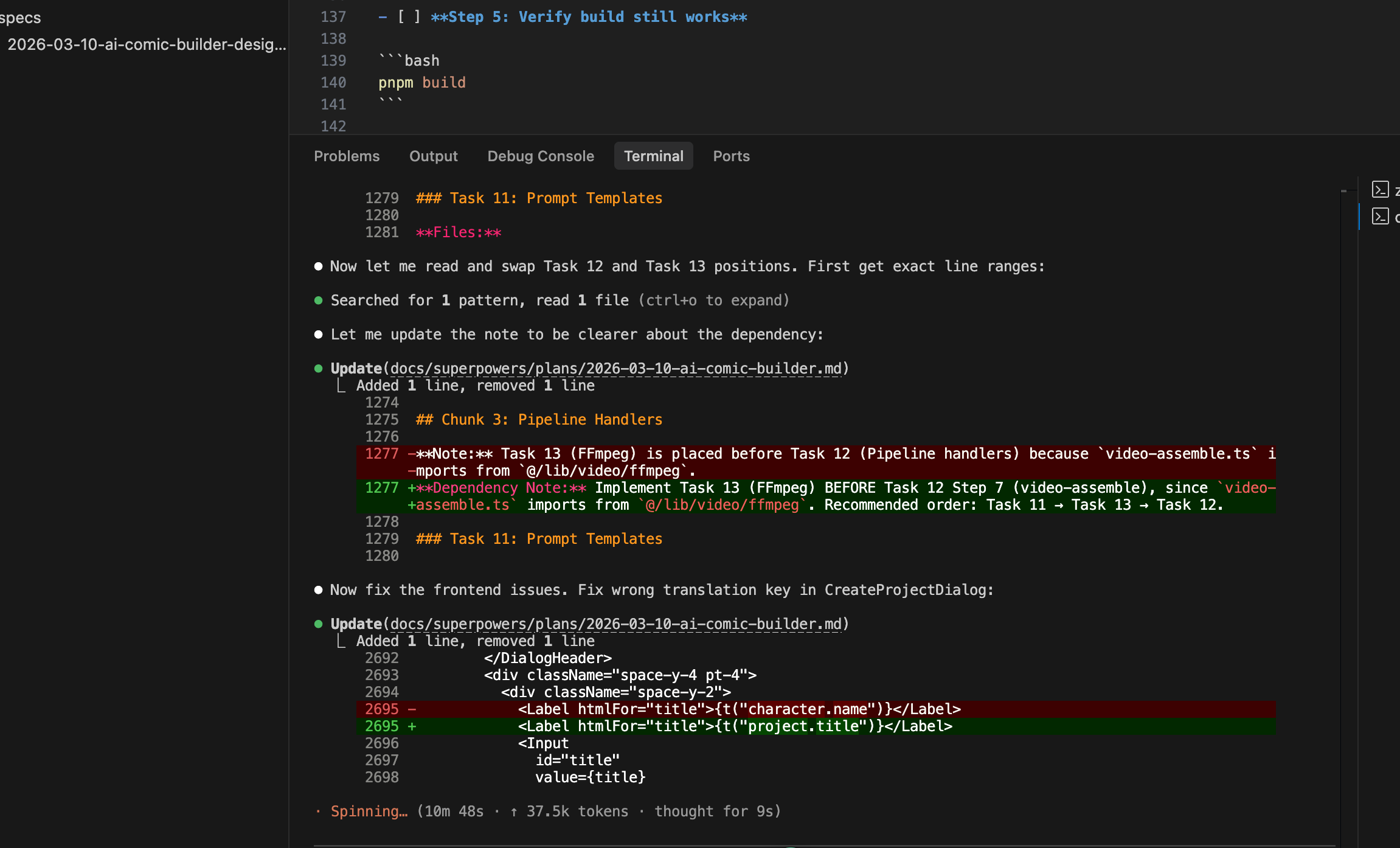Switch to the Output tab
This screenshot has width=1400, height=848.
tap(433, 156)
